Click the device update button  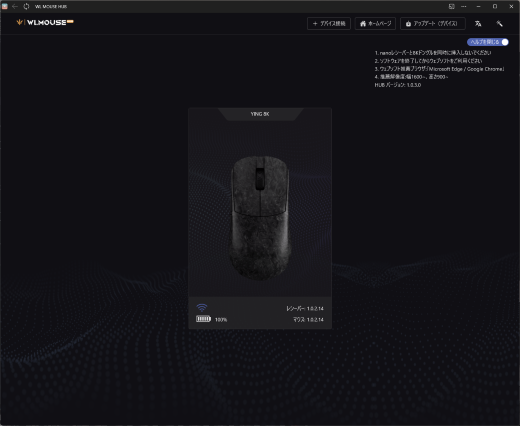point(433,24)
